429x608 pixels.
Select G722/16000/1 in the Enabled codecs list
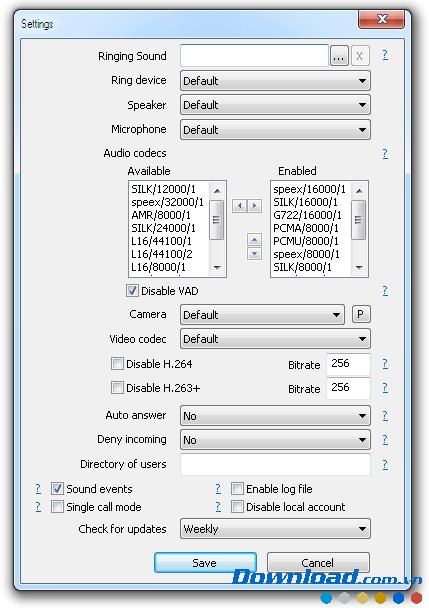coord(307,215)
